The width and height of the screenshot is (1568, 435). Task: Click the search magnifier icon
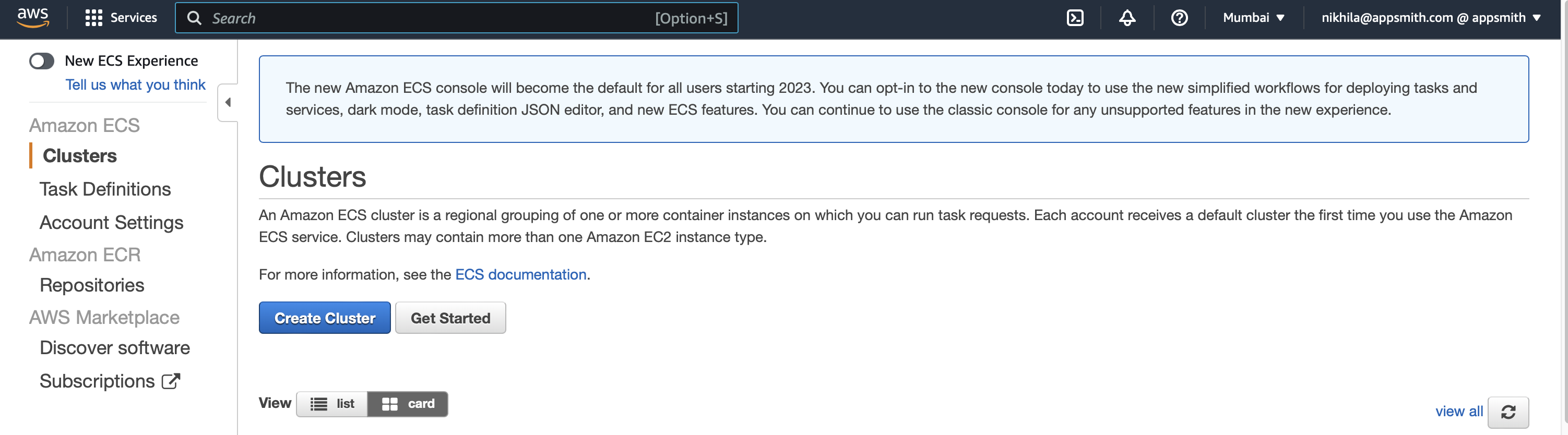(x=194, y=18)
